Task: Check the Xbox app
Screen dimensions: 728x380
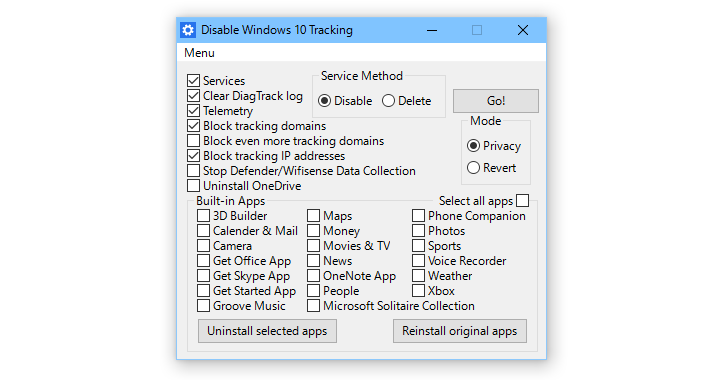Action: pos(418,290)
